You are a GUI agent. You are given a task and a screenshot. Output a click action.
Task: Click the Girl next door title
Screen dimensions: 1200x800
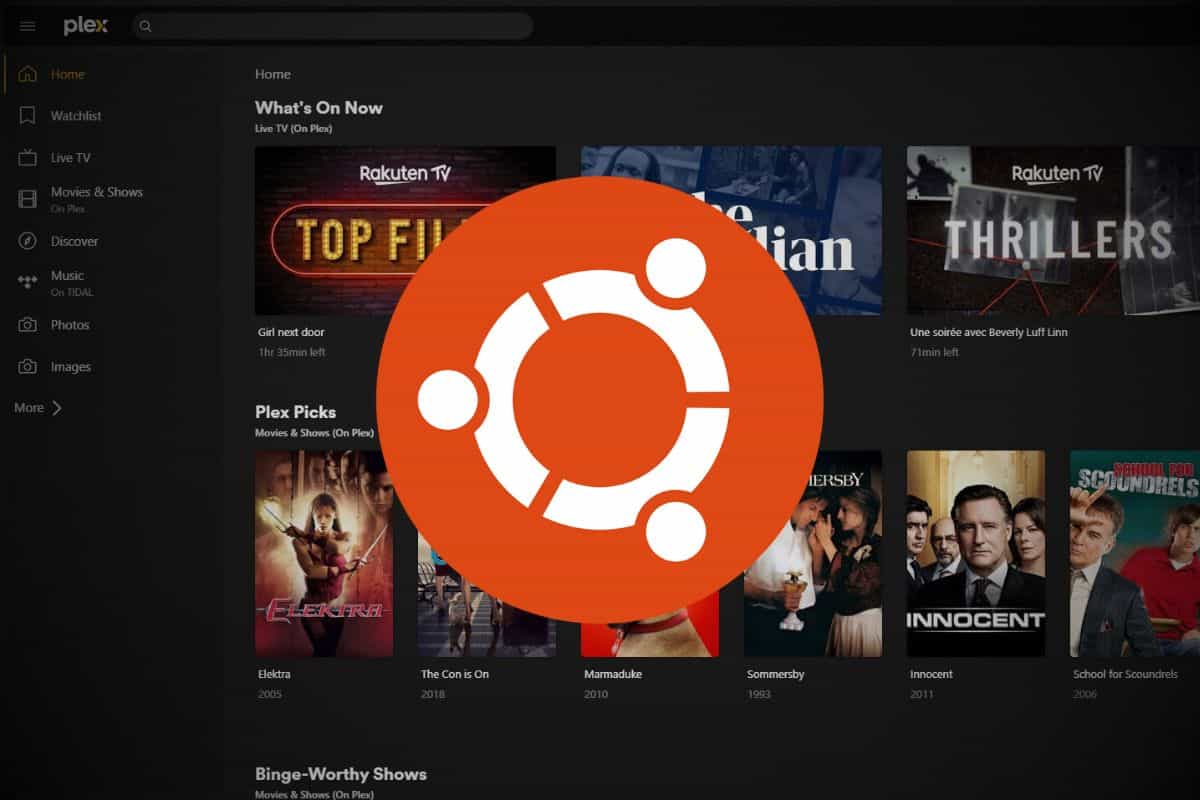(x=291, y=332)
